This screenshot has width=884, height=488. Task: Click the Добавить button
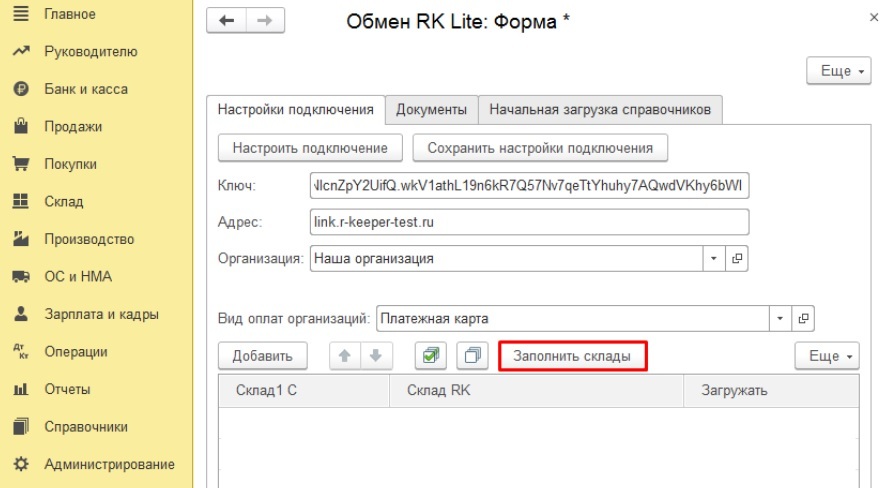(263, 356)
